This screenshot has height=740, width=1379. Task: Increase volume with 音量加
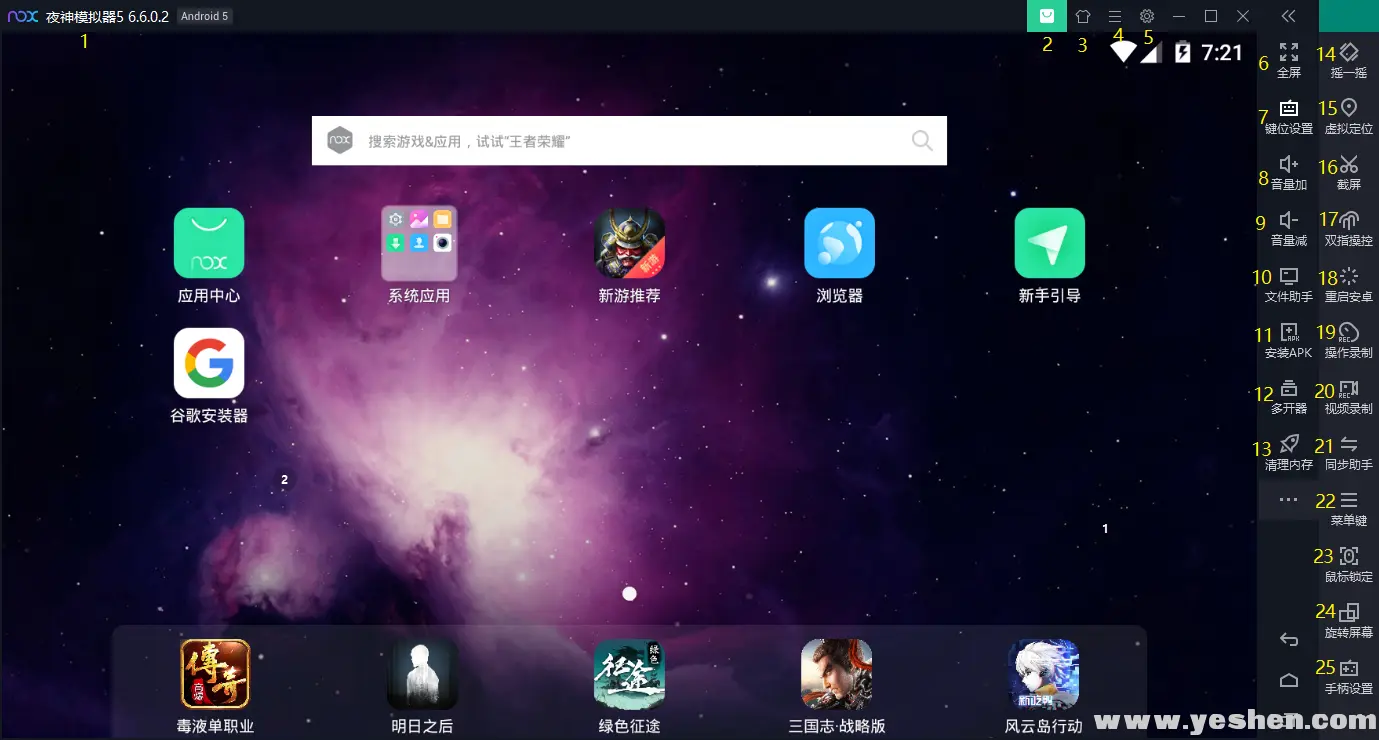pos(1288,166)
